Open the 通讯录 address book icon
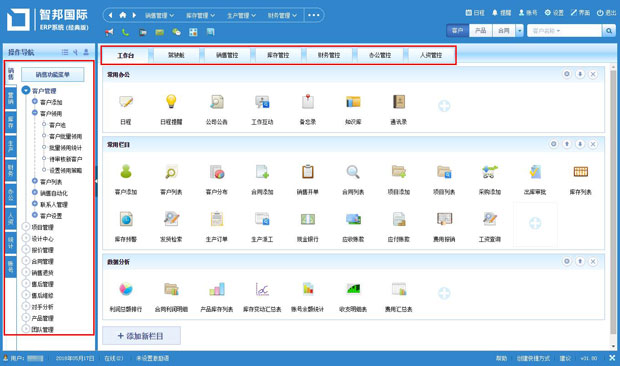Image resolution: width=620 pixels, height=366 pixels. (x=399, y=102)
